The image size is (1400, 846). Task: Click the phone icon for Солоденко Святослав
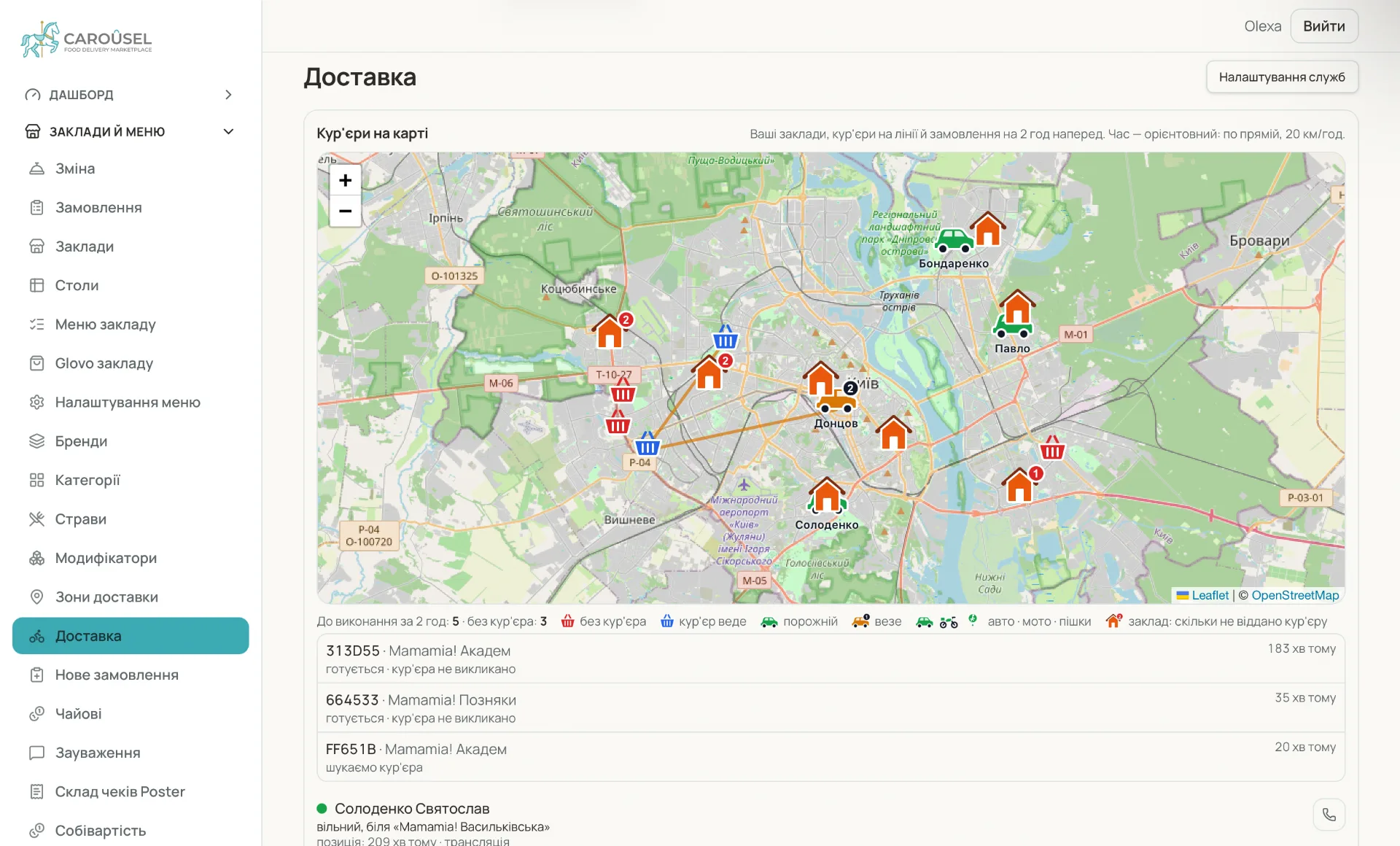tap(1329, 815)
